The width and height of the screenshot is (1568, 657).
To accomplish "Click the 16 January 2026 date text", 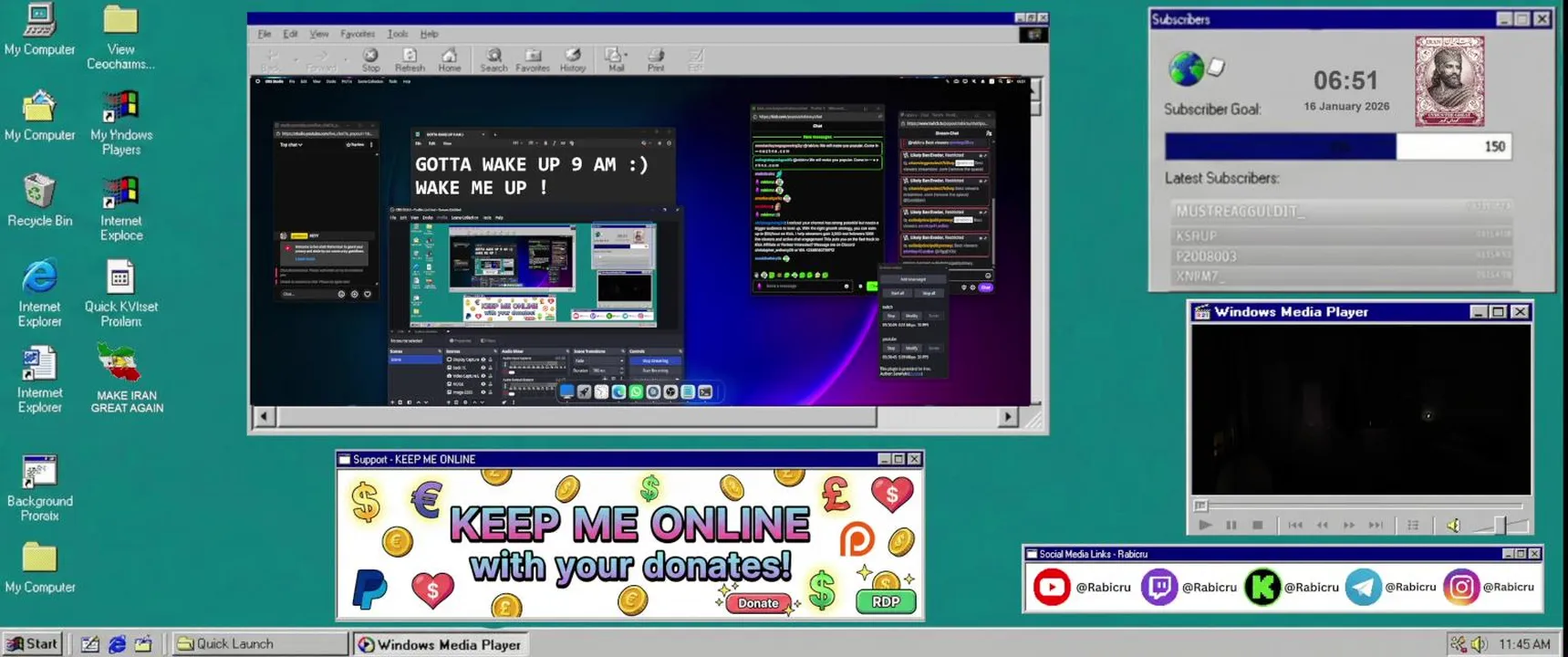I will coord(1346,106).
